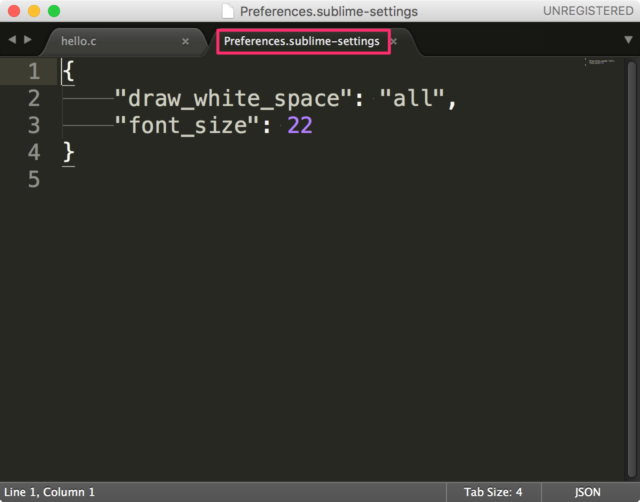The image size is (640, 502).
Task: Open the tab list dropdown arrow
Action: coord(628,40)
